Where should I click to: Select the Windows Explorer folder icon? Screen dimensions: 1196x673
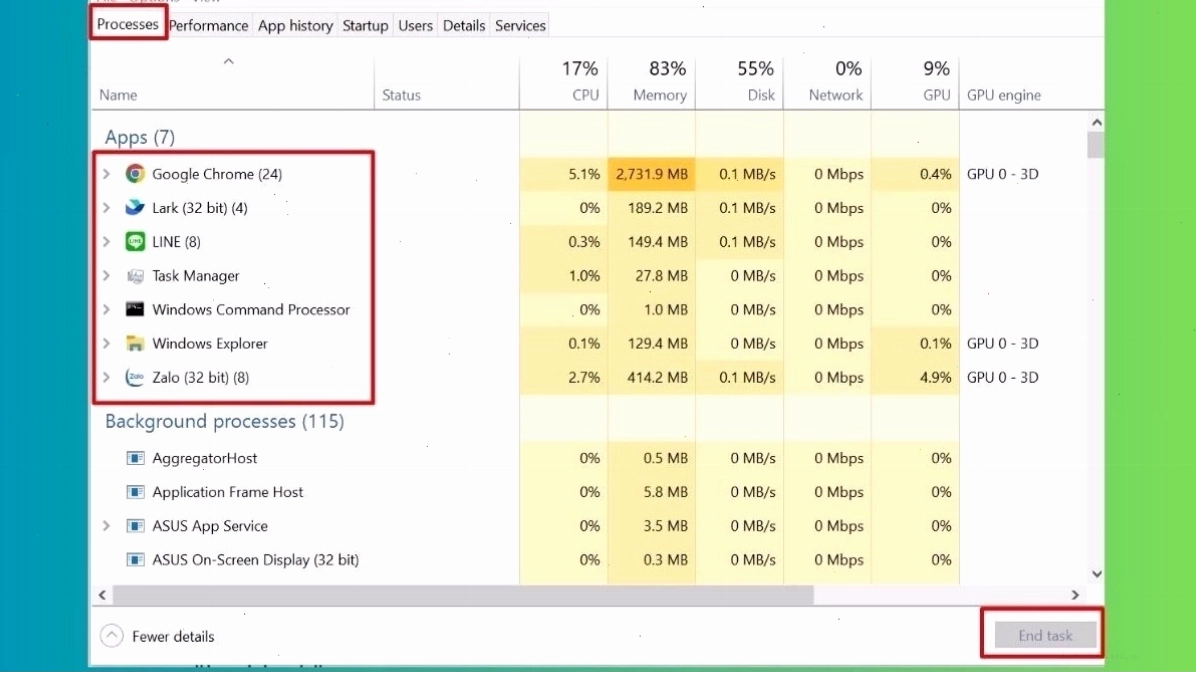coord(135,343)
